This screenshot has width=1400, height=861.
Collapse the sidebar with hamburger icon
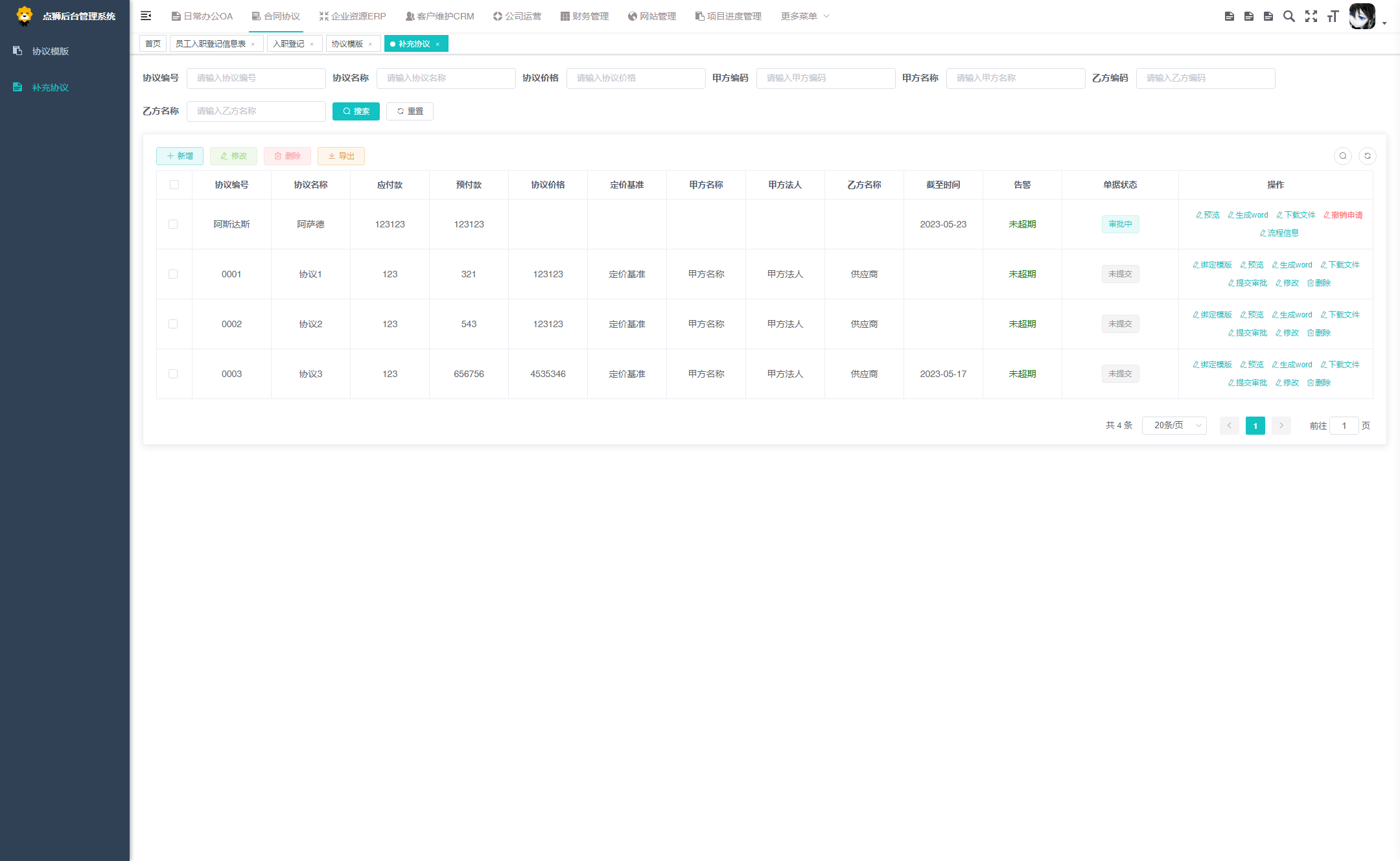[146, 16]
